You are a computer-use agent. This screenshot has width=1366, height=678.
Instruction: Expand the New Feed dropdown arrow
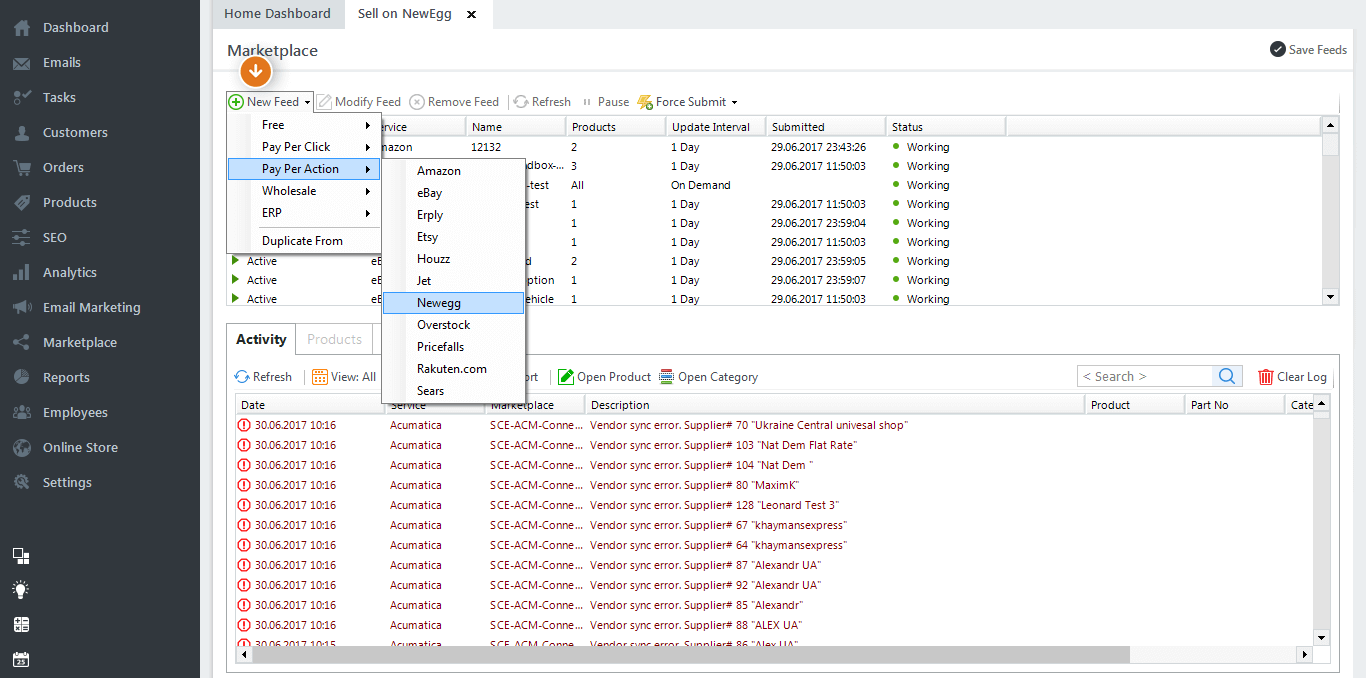tap(307, 103)
